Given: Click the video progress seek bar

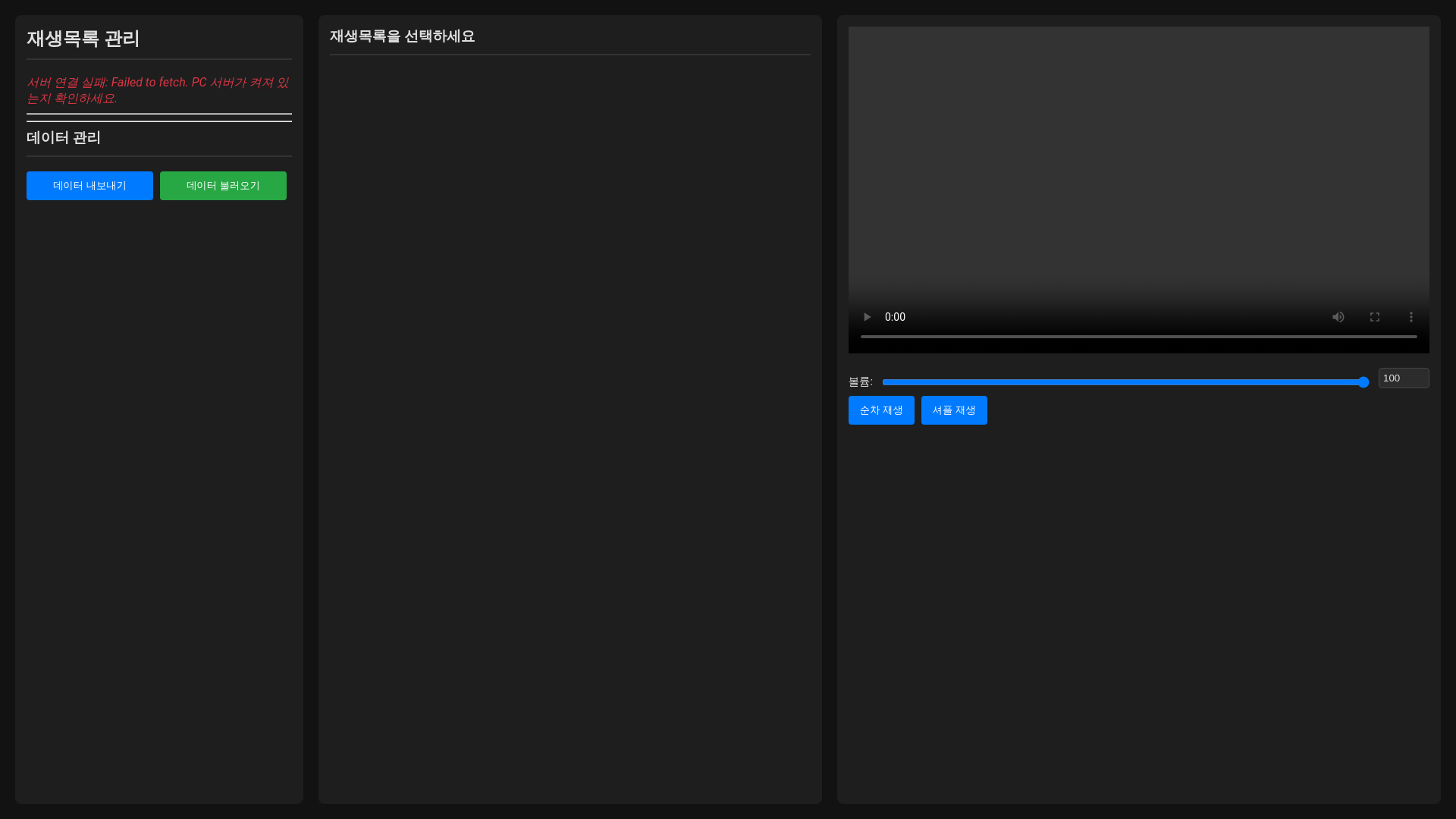Looking at the screenshot, I should [1138, 337].
